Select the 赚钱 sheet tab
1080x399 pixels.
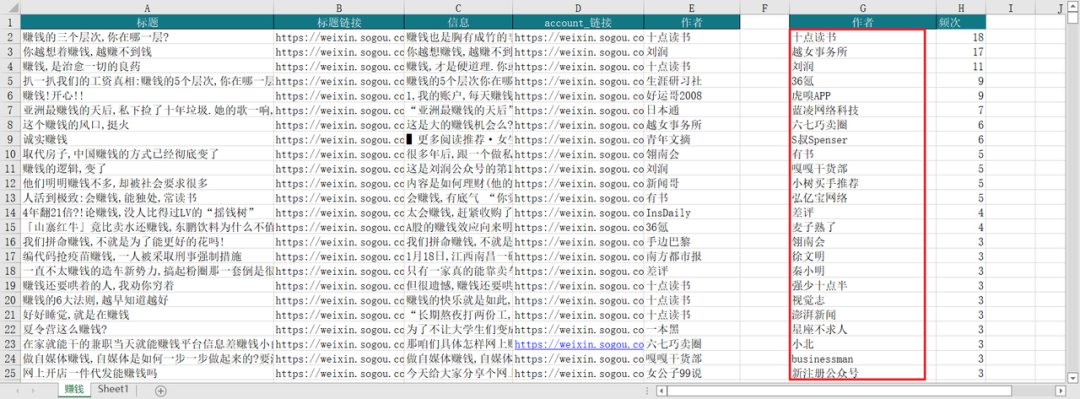pos(74,390)
